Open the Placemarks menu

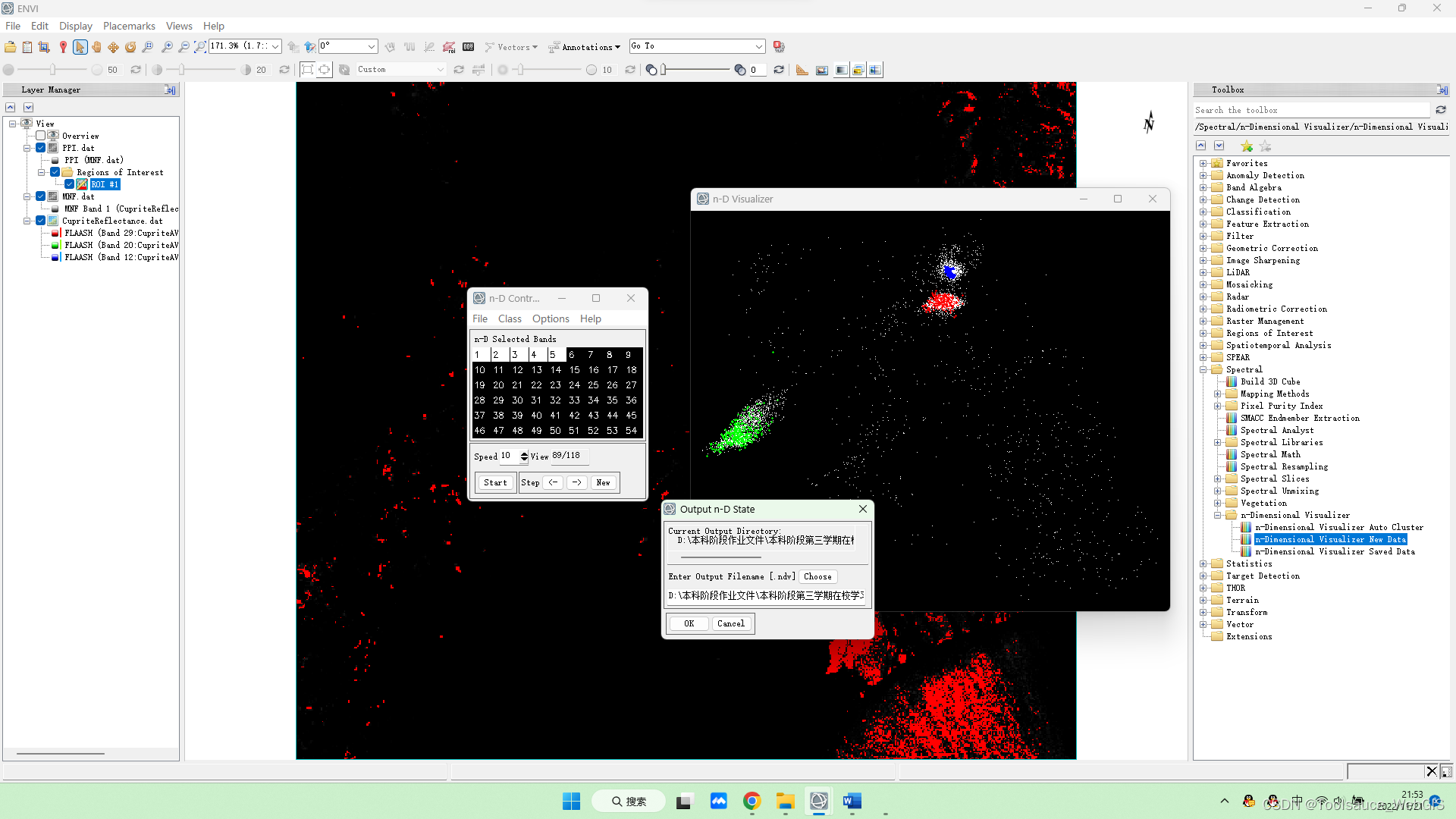(x=129, y=26)
